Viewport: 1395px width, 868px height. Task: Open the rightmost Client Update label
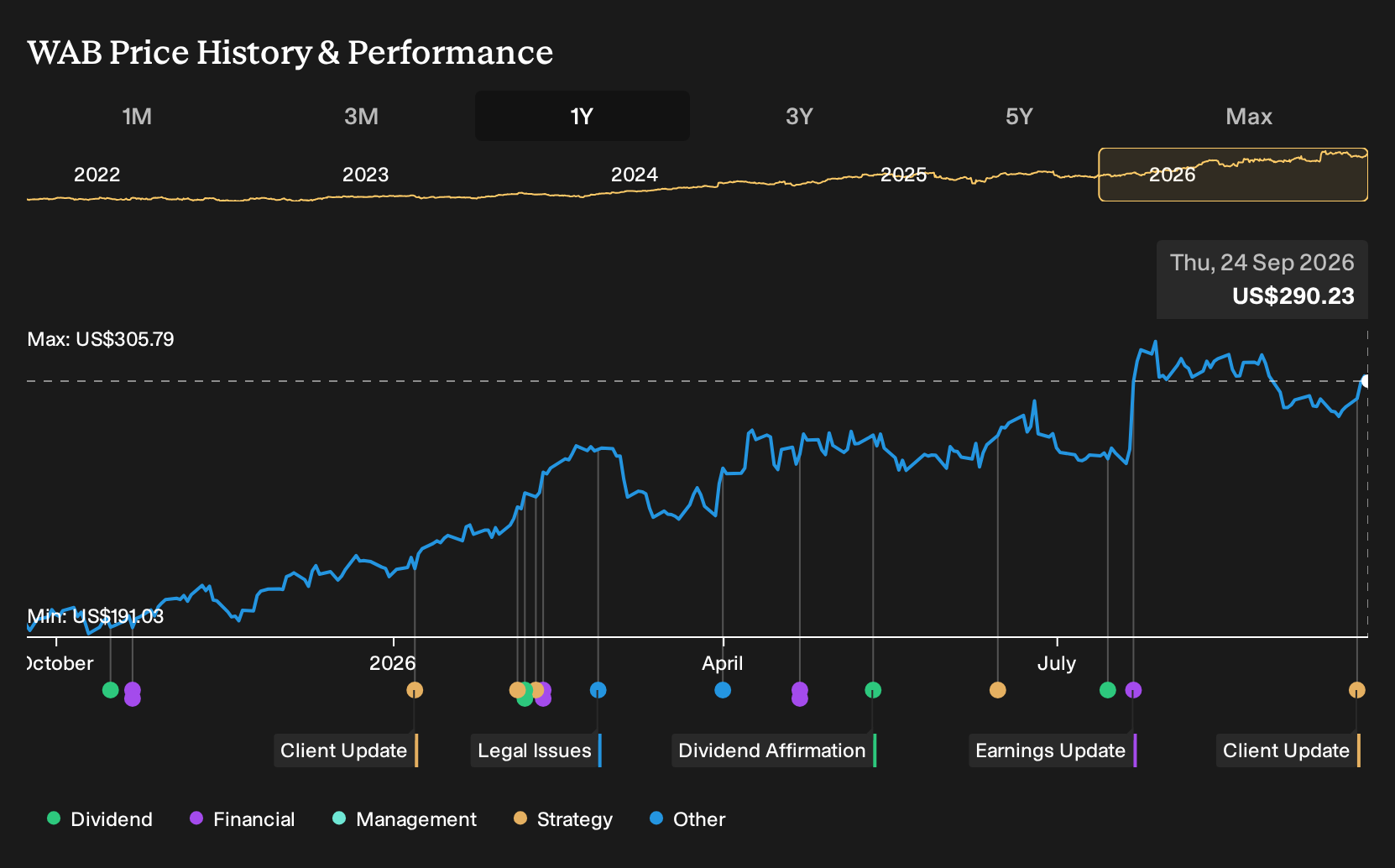coord(1288,750)
